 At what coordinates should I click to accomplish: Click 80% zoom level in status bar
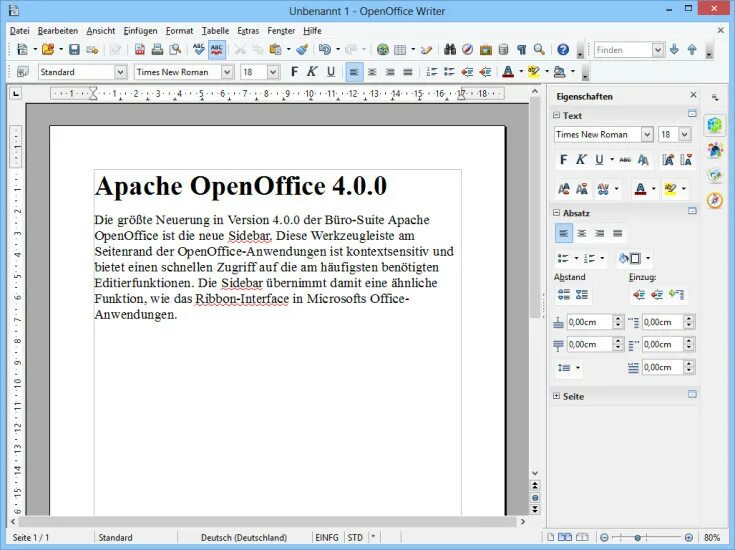(x=712, y=537)
